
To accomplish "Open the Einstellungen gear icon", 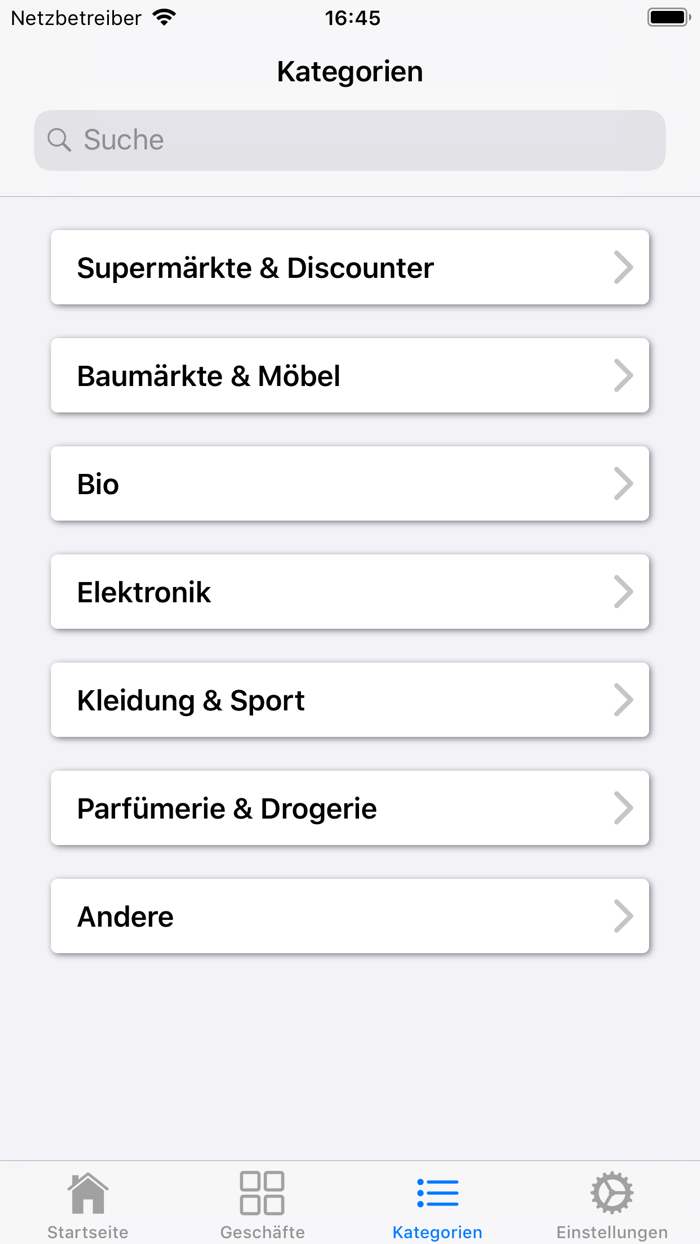I will (x=612, y=1192).
